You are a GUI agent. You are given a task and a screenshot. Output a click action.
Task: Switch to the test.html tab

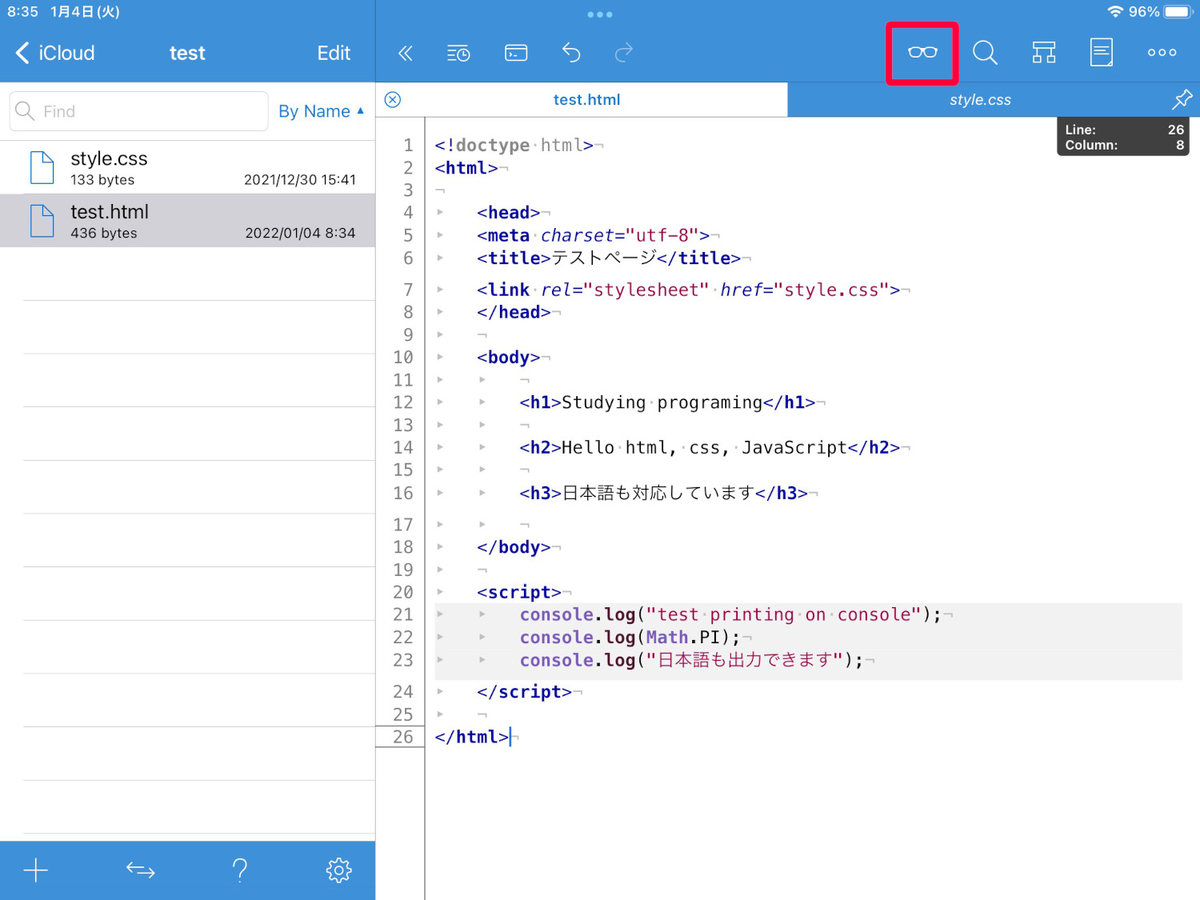pos(587,99)
